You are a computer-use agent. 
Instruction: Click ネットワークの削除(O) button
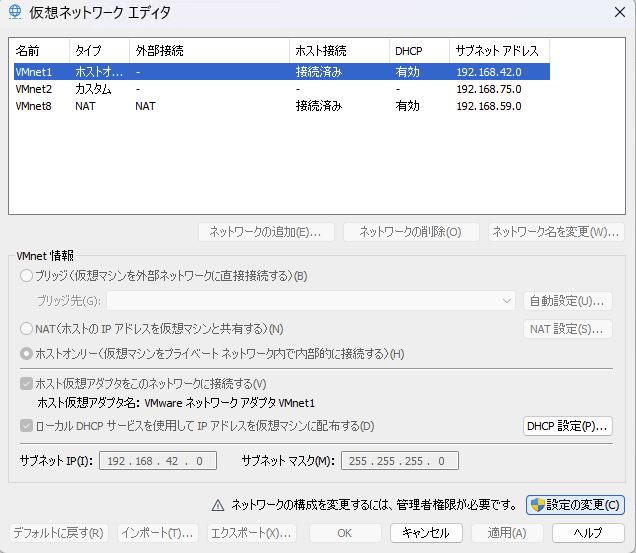(x=411, y=232)
